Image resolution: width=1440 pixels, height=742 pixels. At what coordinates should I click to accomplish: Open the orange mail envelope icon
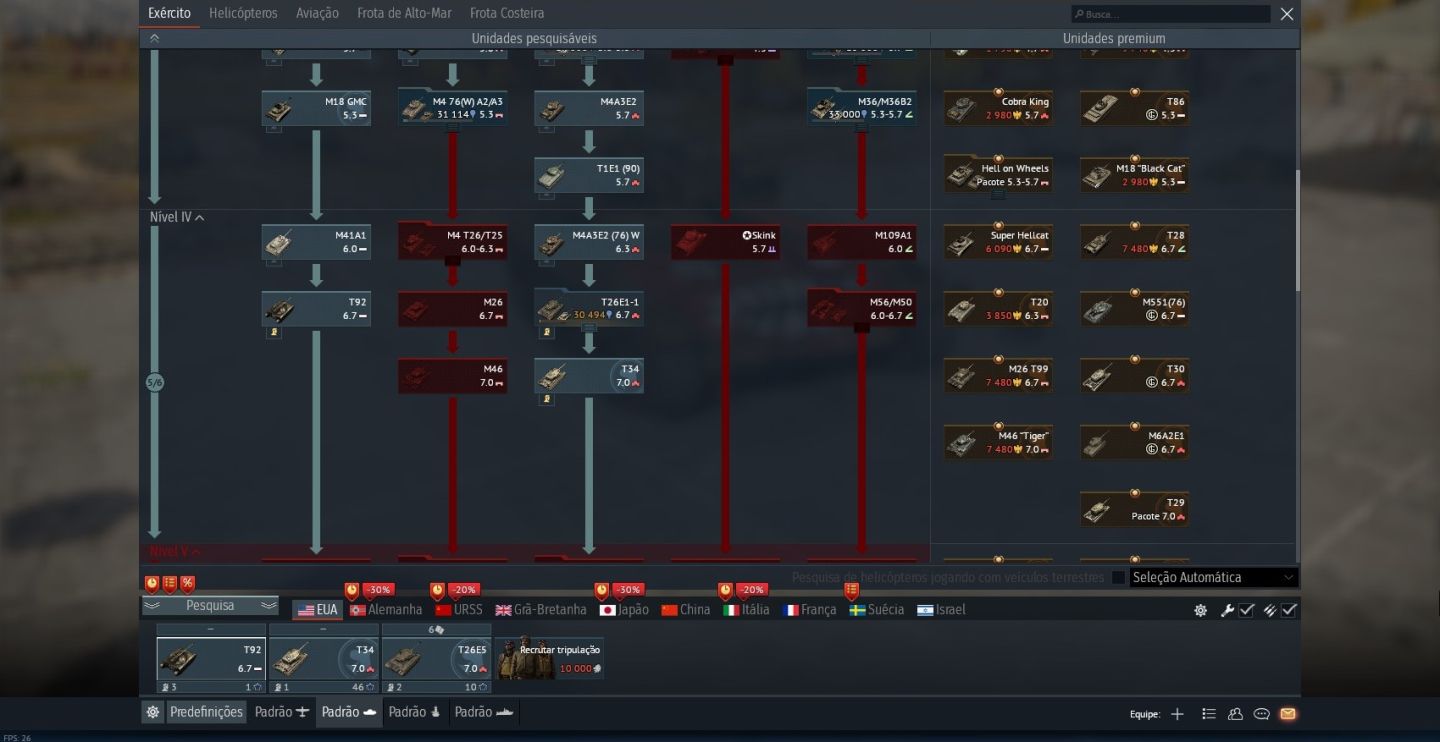pyautogui.click(x=1288, y=714)
